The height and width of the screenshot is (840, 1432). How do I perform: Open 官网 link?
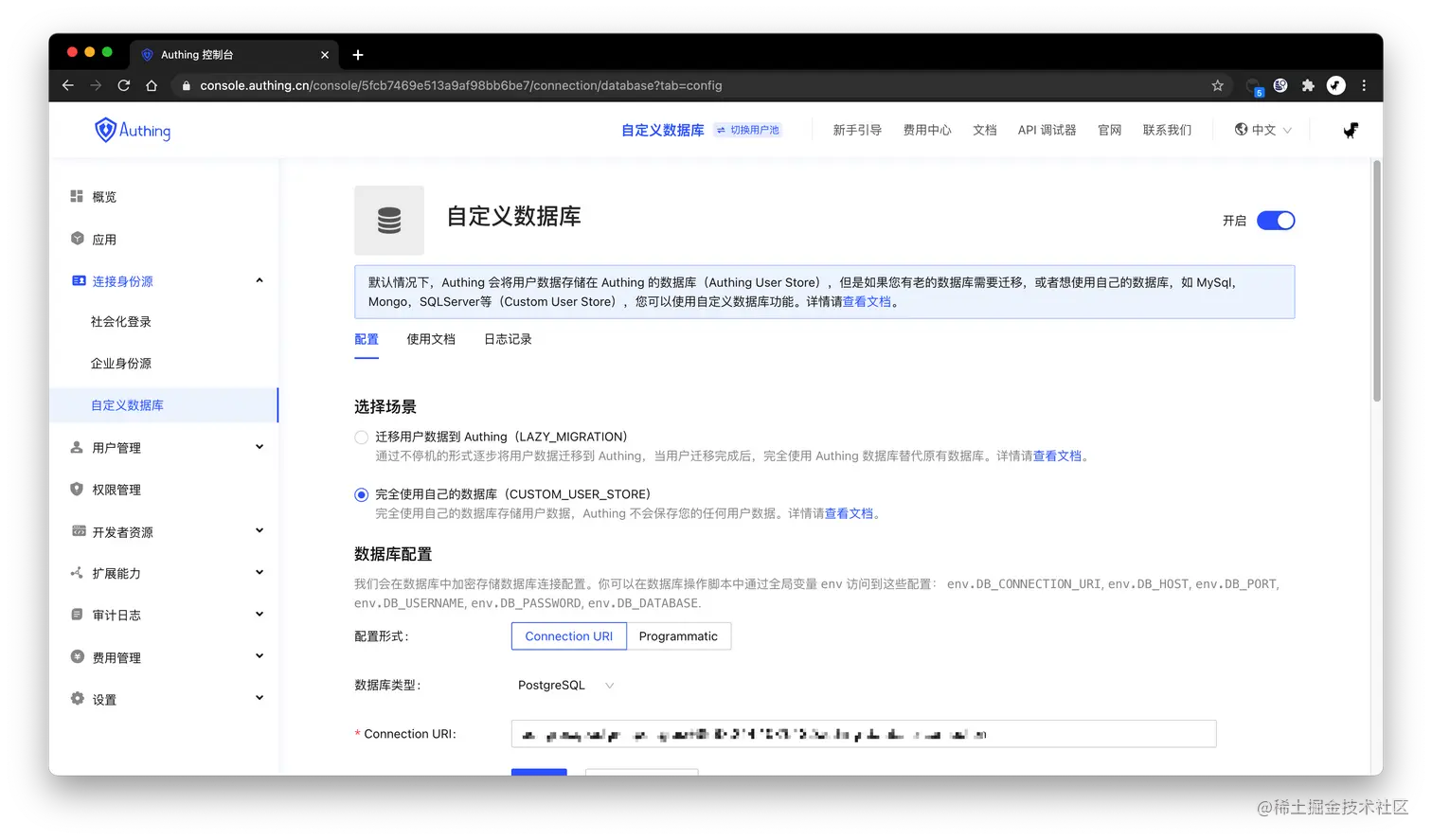point(1110,130)
